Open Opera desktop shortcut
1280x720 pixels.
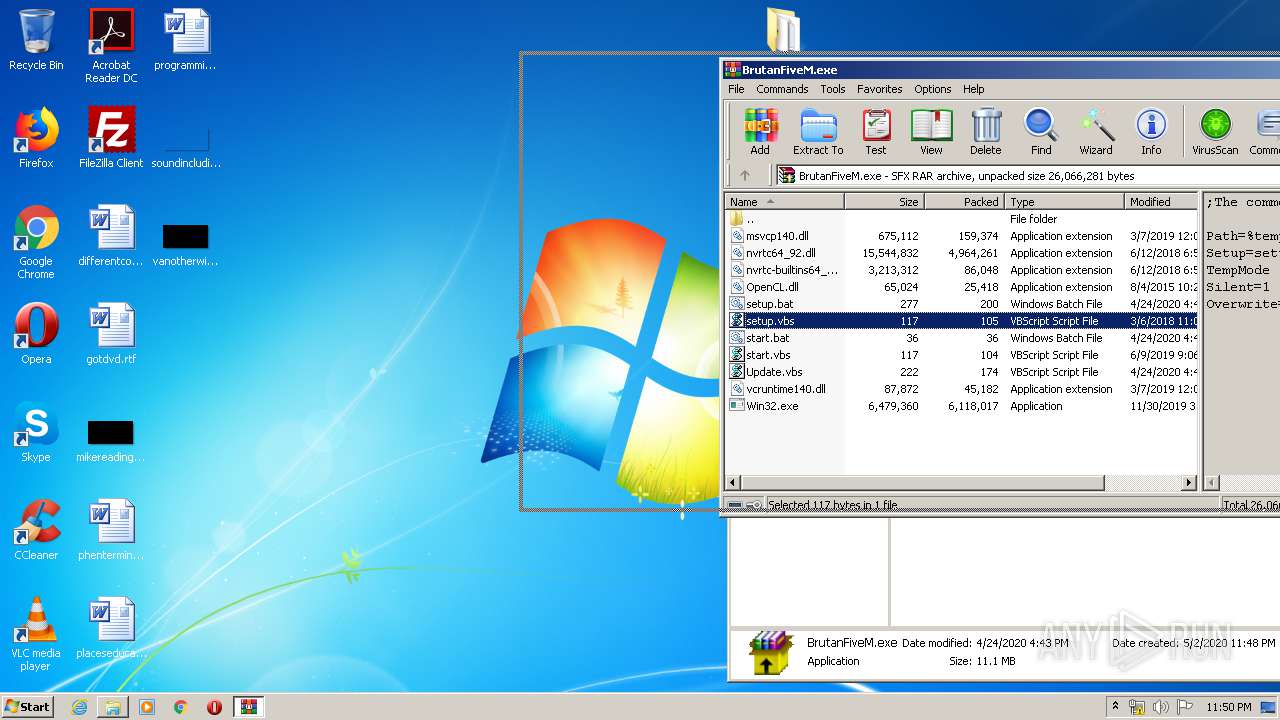point(36,334)
